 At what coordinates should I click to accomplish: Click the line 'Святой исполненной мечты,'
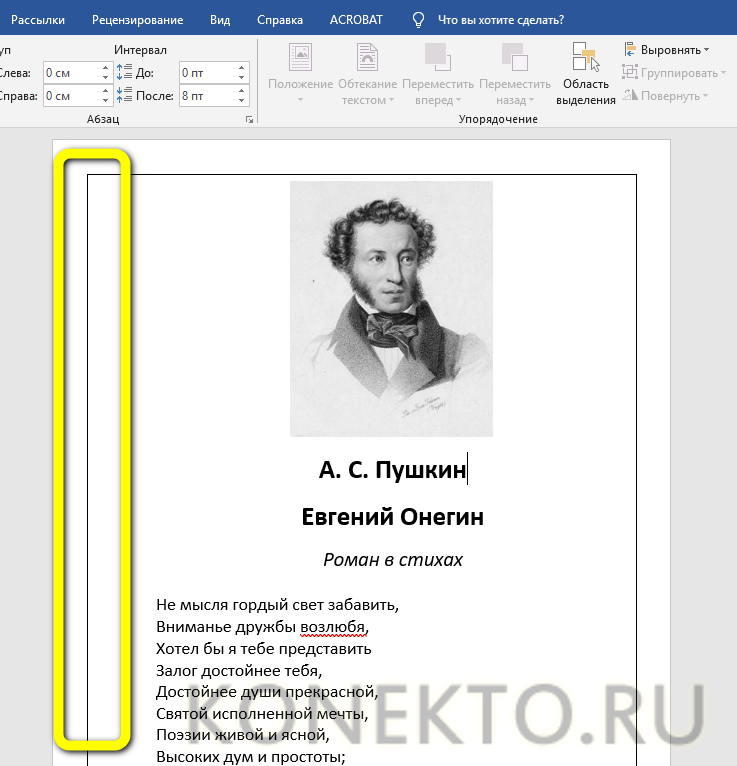coord(262,714)
